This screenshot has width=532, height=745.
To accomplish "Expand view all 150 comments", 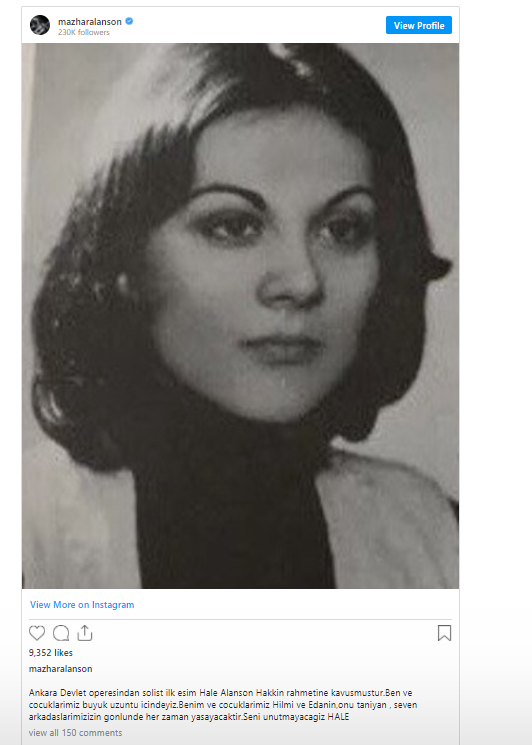I will 75,733.
